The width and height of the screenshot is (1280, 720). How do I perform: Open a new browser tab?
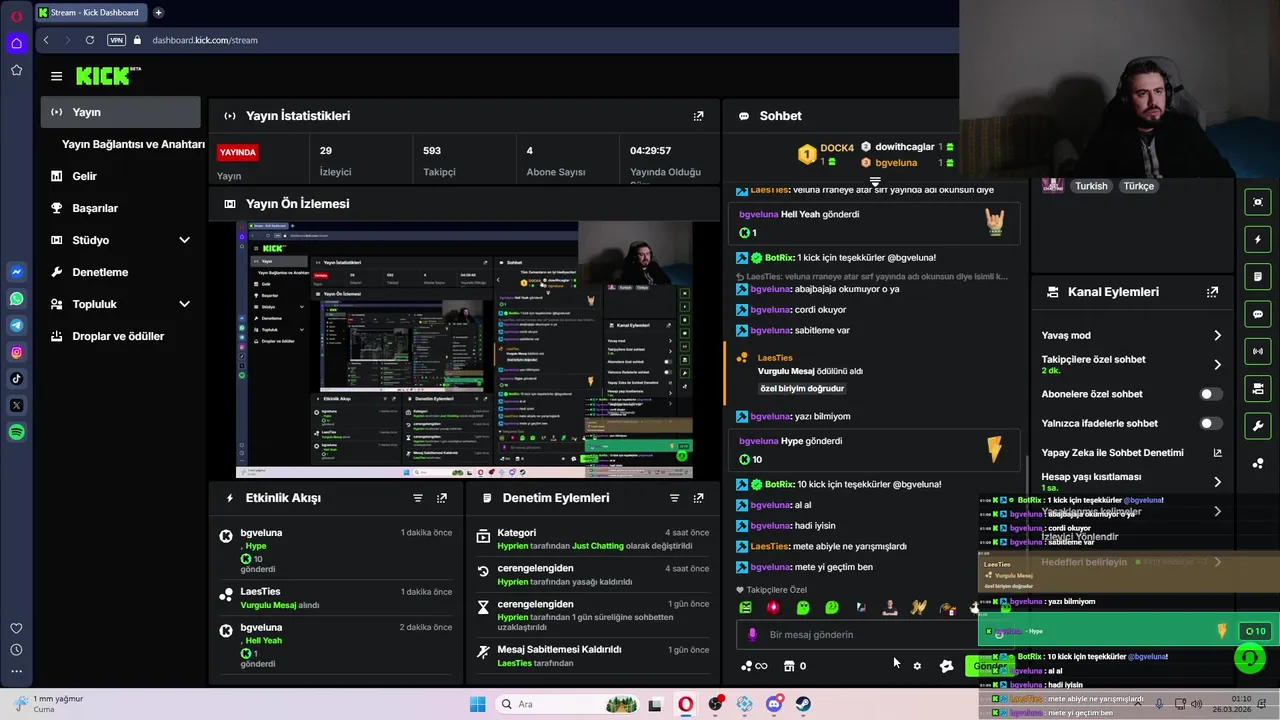click(x=158, y=13)
